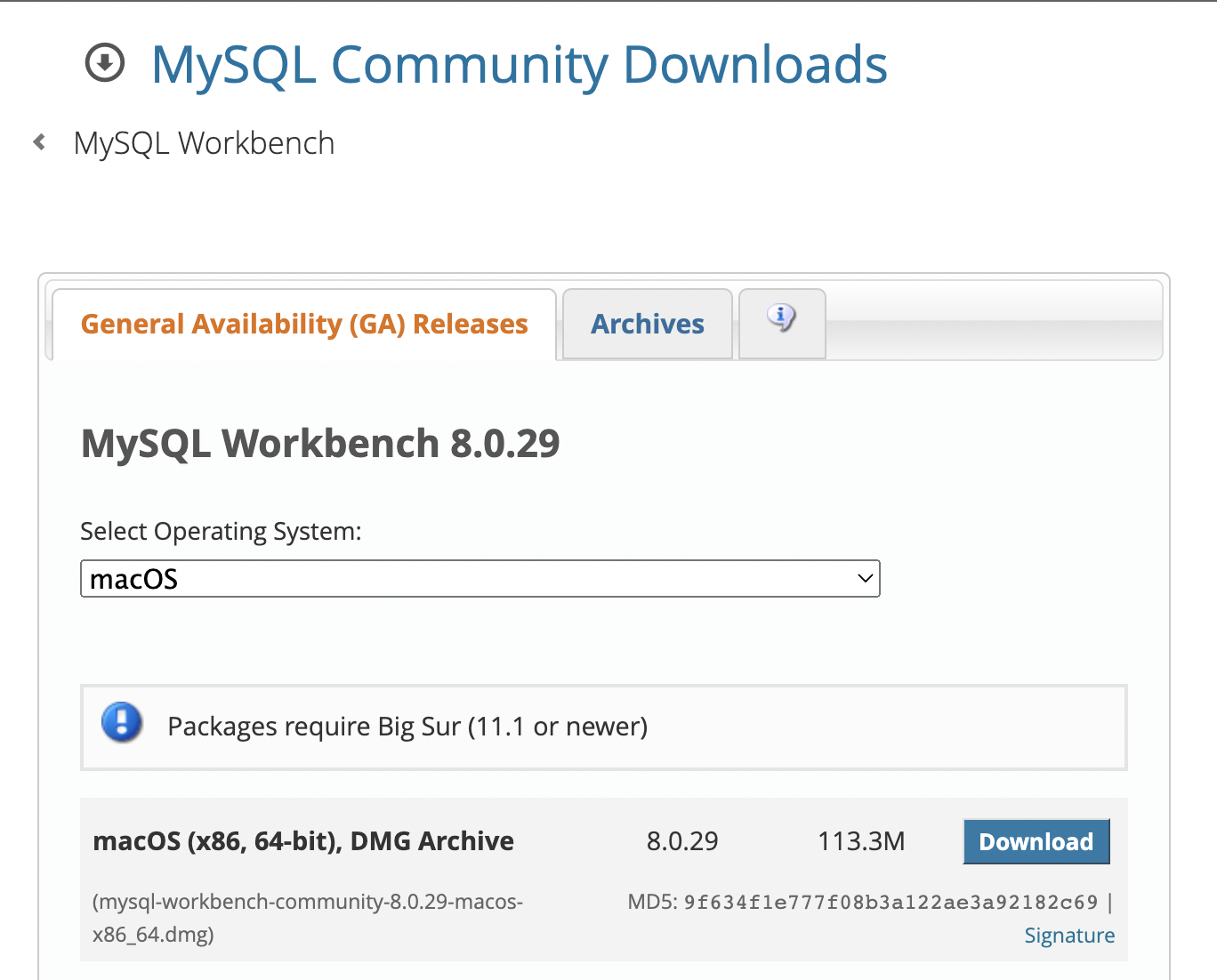Select the General Availability (GA) Releases tab
Image resolution: width=1217 pixels, height=980 pixels.
click(x=304, y=325)
